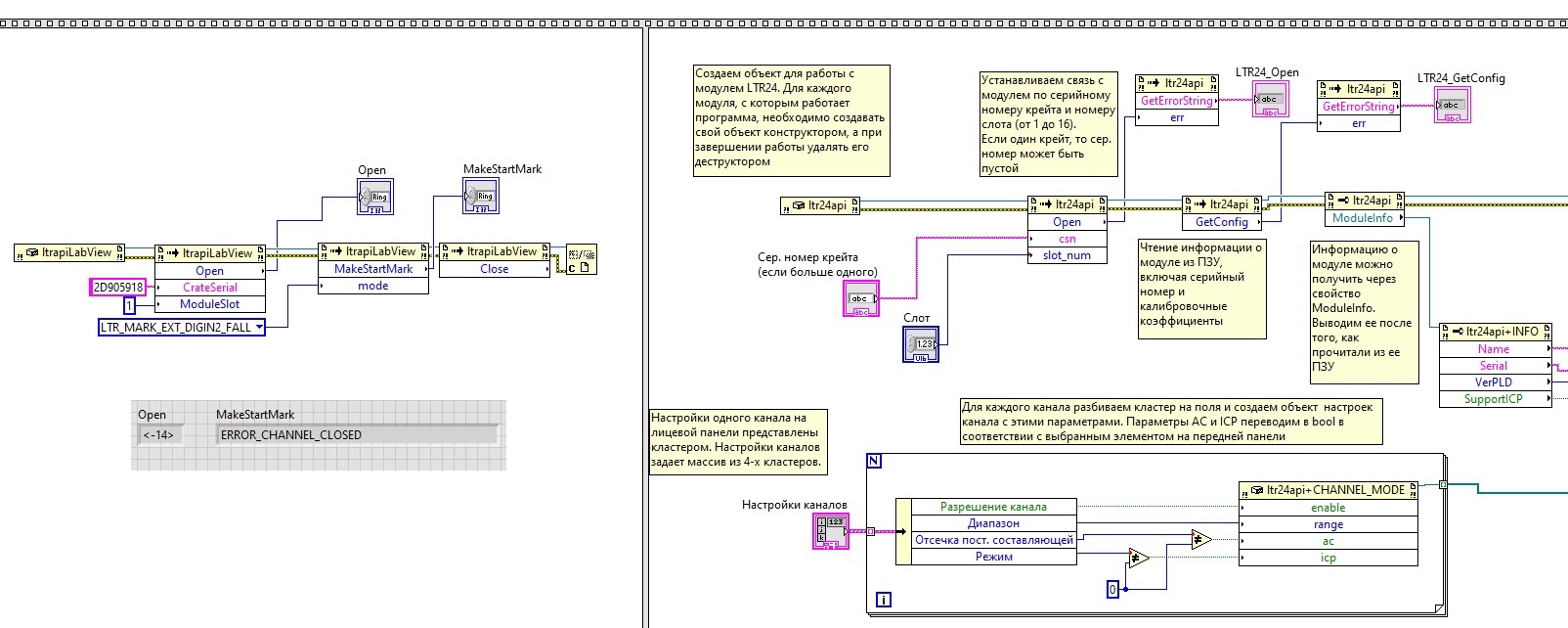Click the GetConfig method node
Image resolution: width=1568 pixels, height=628 pixels.
tap(1221, 222)
